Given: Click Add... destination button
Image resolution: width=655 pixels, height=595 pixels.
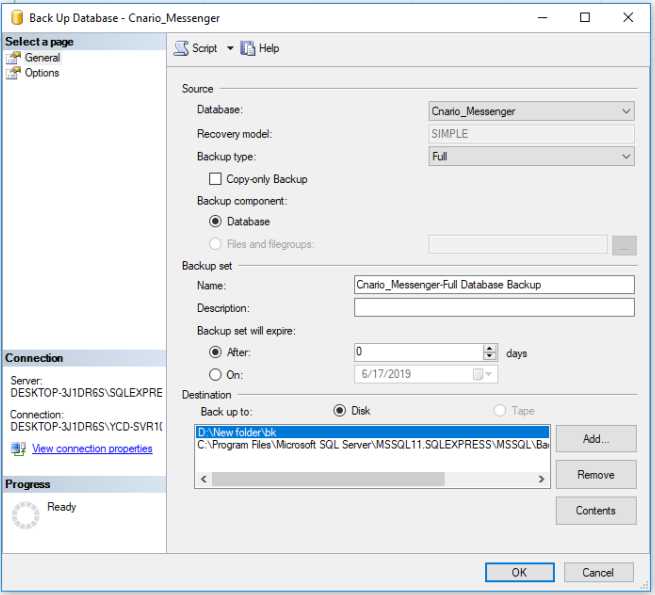Looking at the screenshot, I should tap(596, 439).
